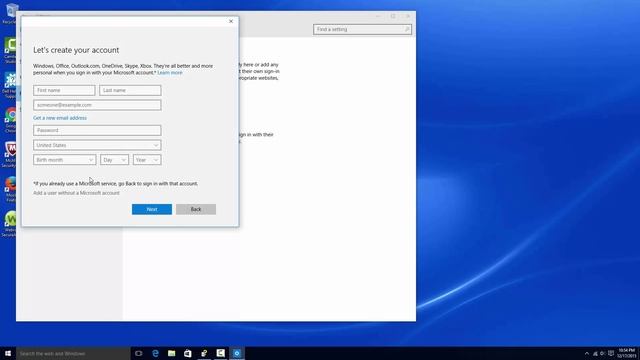
Task: Click the someone@example.com email field
Action: (x=97, y=105)
